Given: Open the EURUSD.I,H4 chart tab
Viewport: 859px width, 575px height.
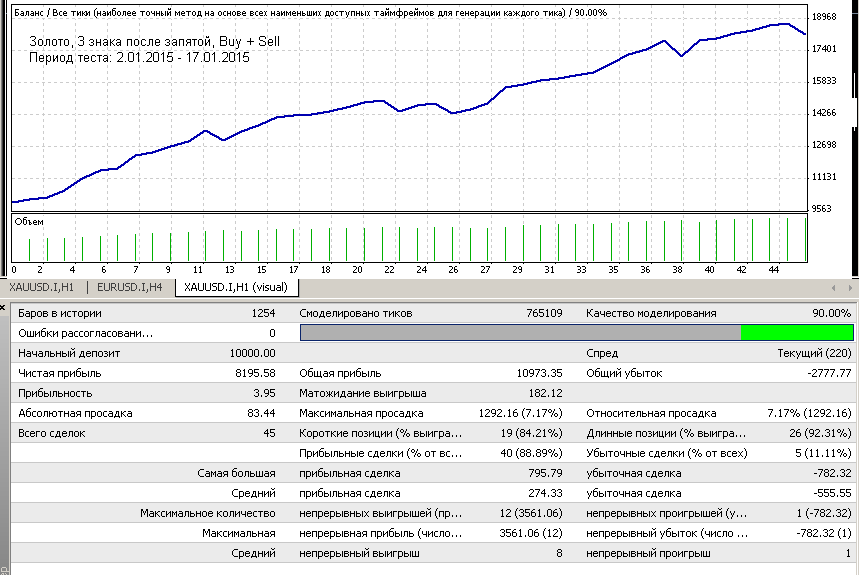Looking at the screenshot, I should click(129, 288).
